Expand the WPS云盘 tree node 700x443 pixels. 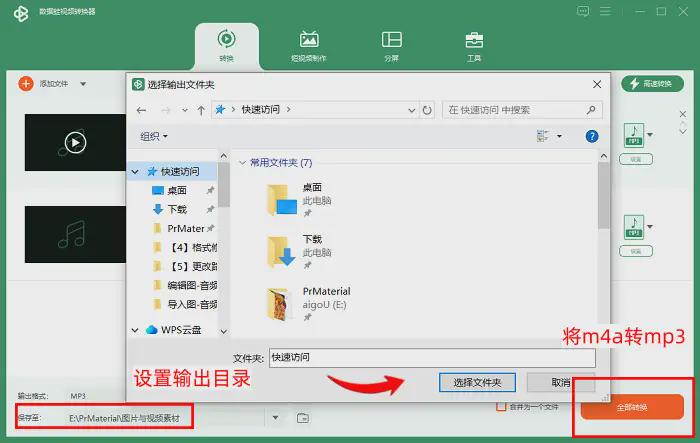tap(136, 329)
